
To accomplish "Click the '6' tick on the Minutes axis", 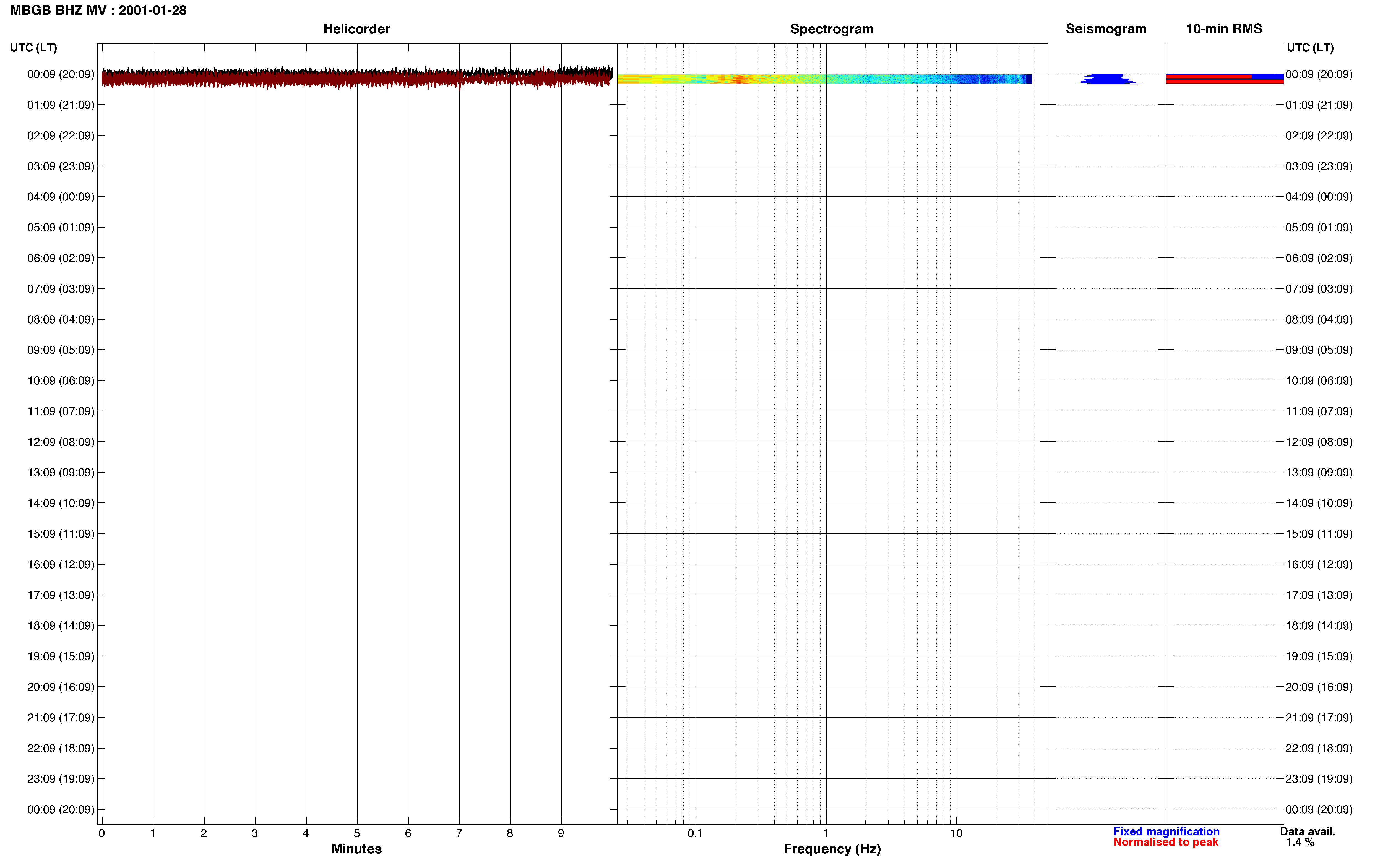I will (408, 833).
